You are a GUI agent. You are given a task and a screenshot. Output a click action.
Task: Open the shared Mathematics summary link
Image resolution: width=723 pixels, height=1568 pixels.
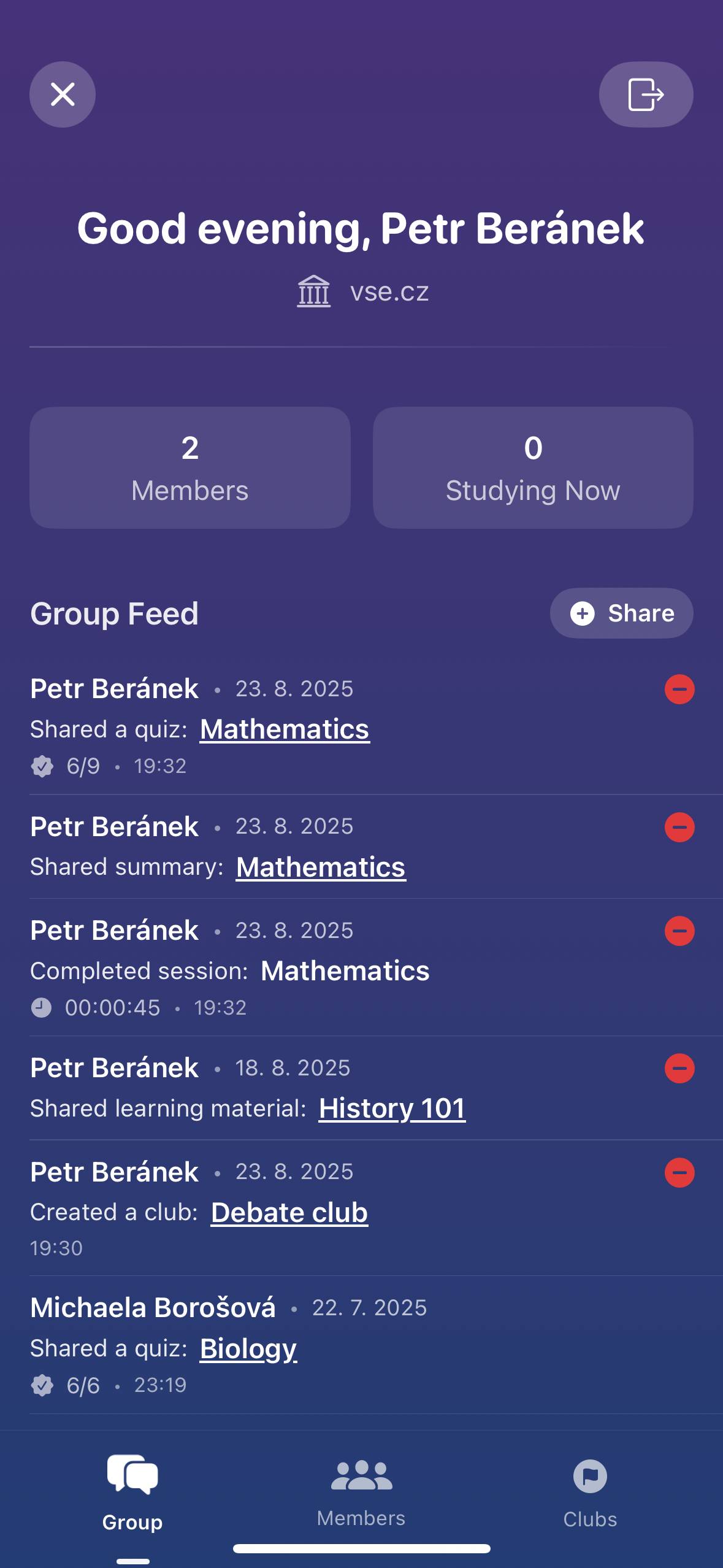click(321, 867)
